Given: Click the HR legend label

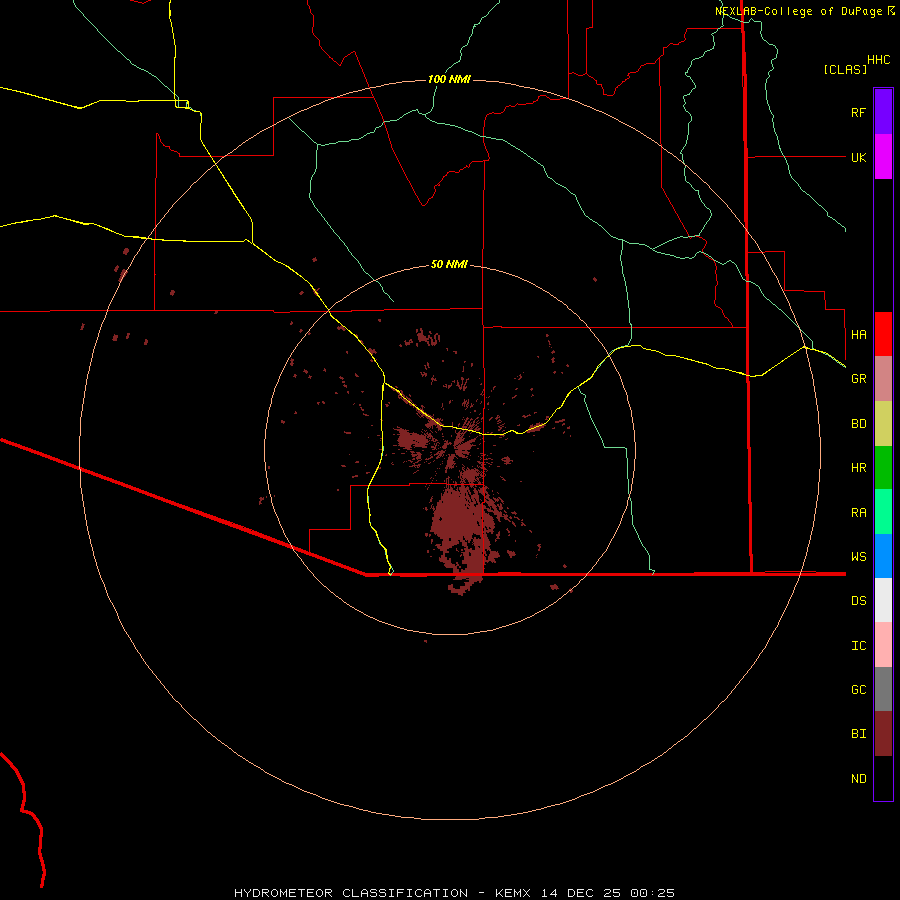Looking at the screenshot, I should [x=858, y=468].
